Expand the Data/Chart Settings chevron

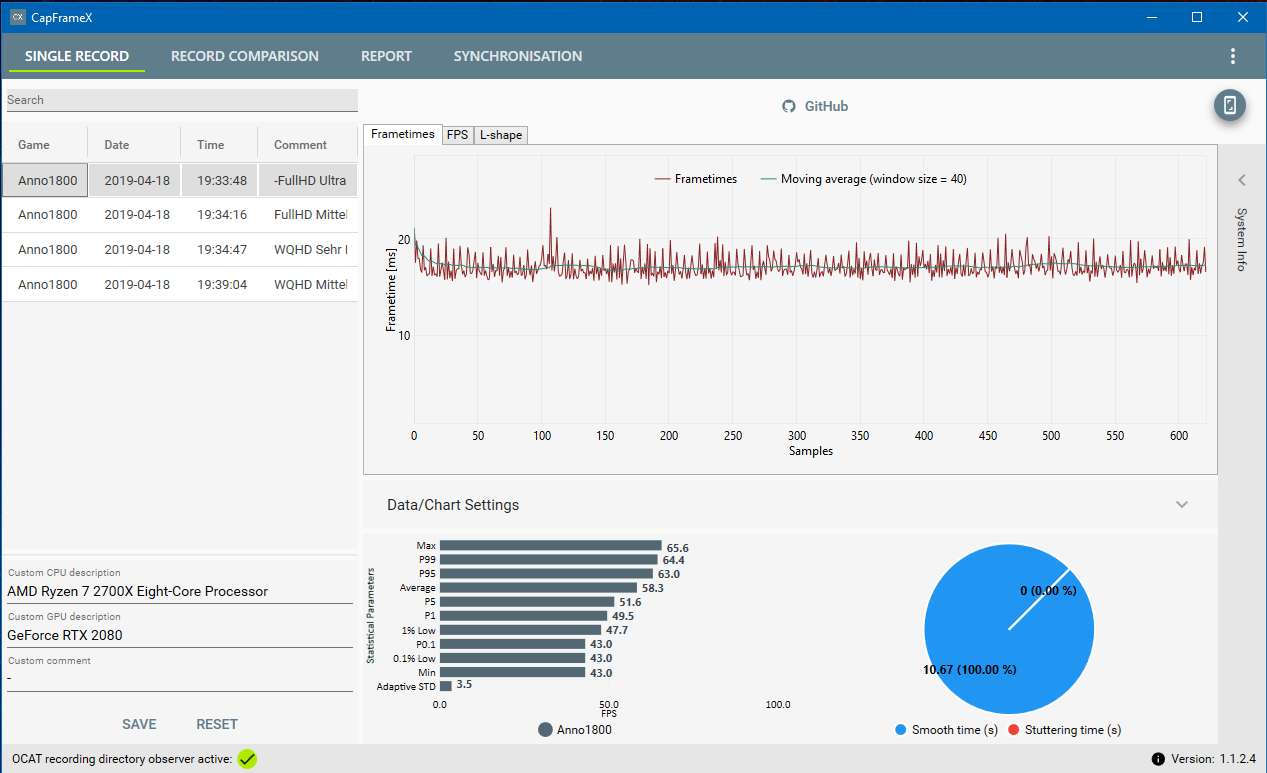pyautogui.click(x=1182, y=505)
